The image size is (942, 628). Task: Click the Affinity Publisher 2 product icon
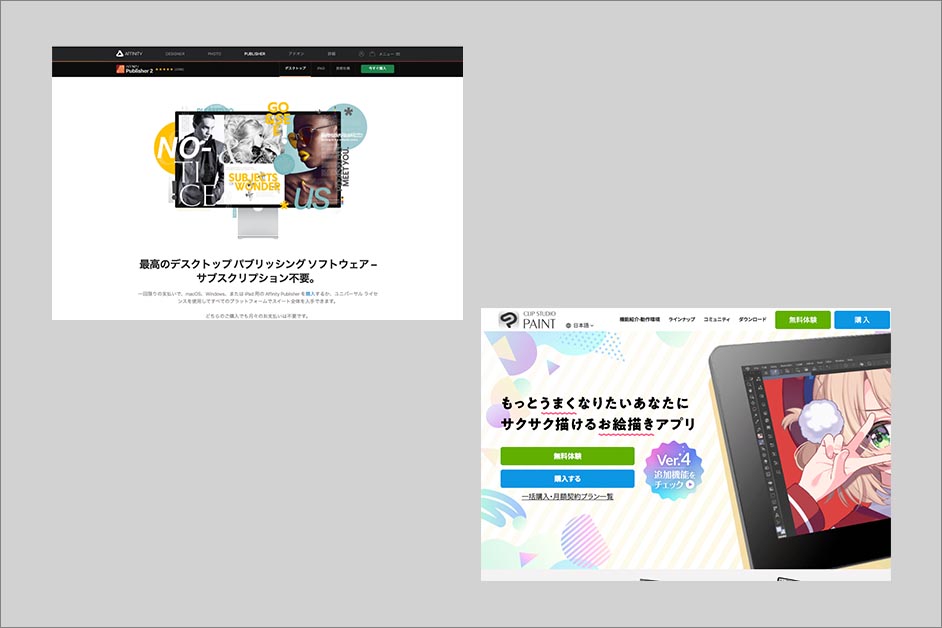point(118,69)
